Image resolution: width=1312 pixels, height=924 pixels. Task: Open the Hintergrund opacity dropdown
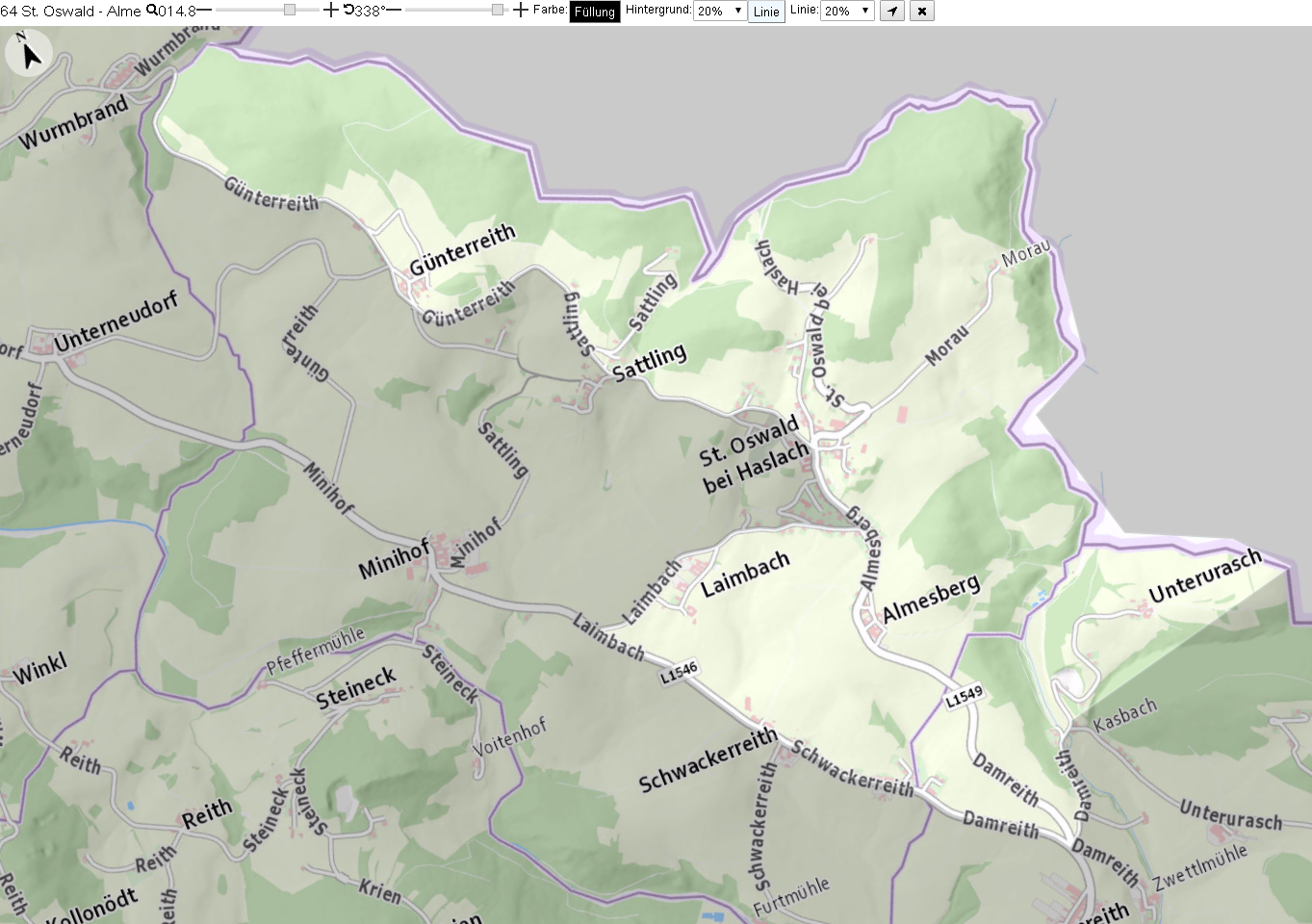tap(719, 11)
